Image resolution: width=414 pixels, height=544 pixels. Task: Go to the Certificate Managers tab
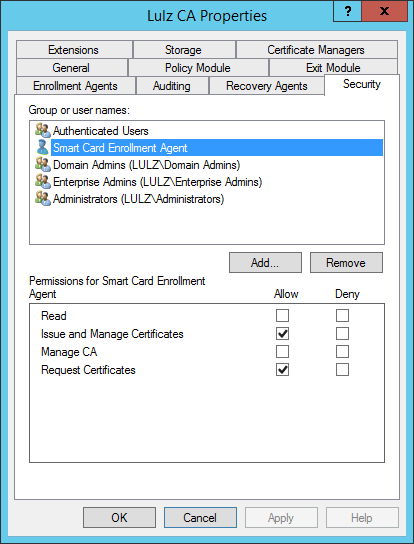[x=316, y=50]
